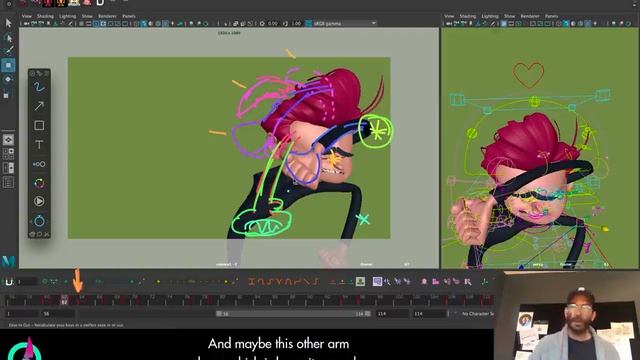Select the arrow Select tool in the left toolbox

(x=8, y=23)
